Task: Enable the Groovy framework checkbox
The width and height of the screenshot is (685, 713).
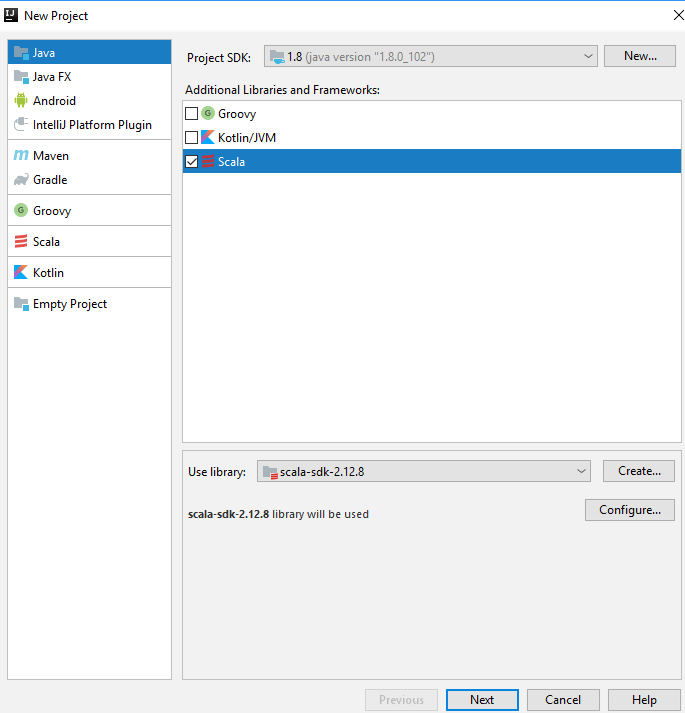Action: pos(192,114)
